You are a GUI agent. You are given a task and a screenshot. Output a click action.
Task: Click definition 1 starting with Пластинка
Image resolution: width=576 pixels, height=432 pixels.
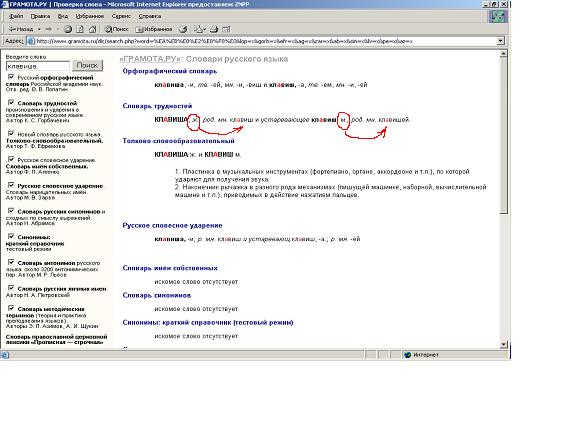[322, 176]
